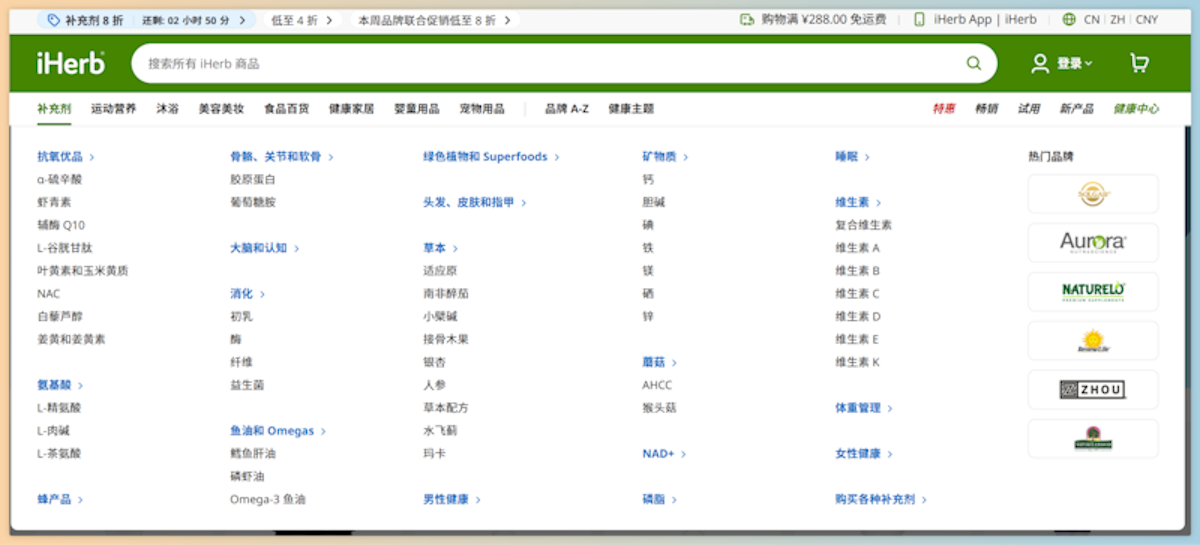Select the 食品百货 navigation tab

[x=286, y=108]
